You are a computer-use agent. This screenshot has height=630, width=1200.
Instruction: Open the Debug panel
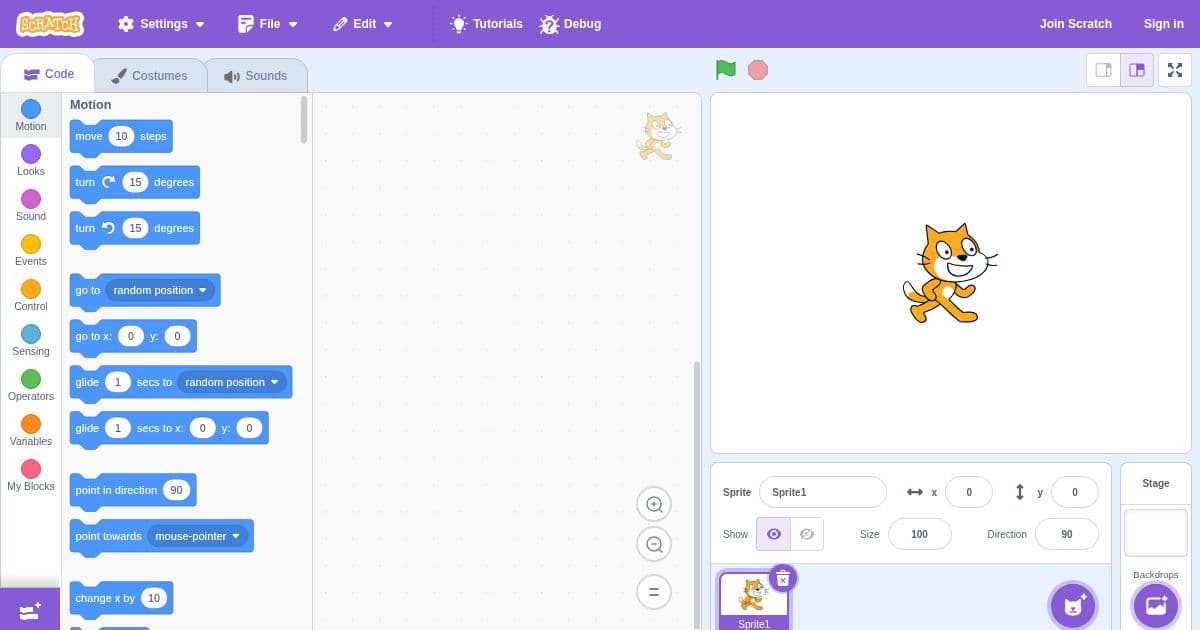(570, 24)
